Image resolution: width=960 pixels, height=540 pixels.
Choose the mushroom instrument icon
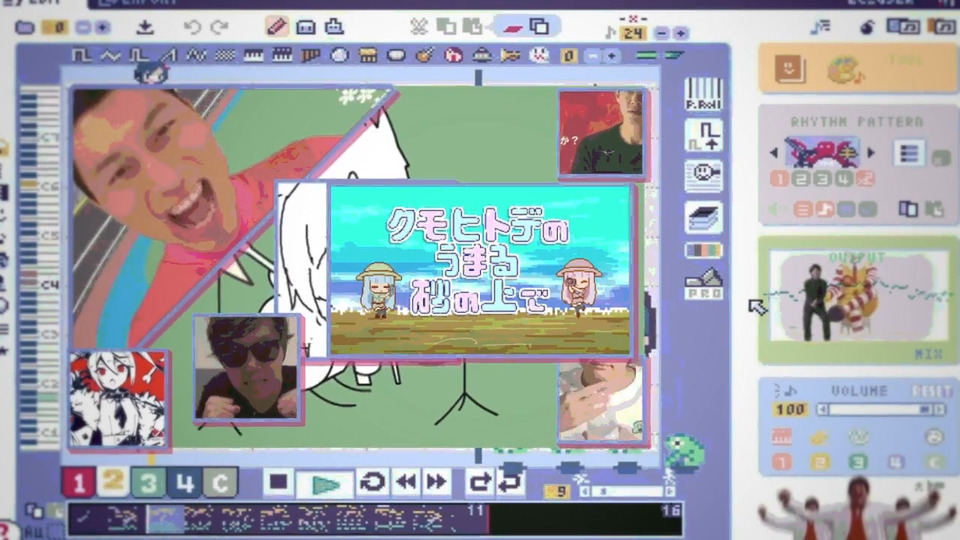tap(453, 56)
